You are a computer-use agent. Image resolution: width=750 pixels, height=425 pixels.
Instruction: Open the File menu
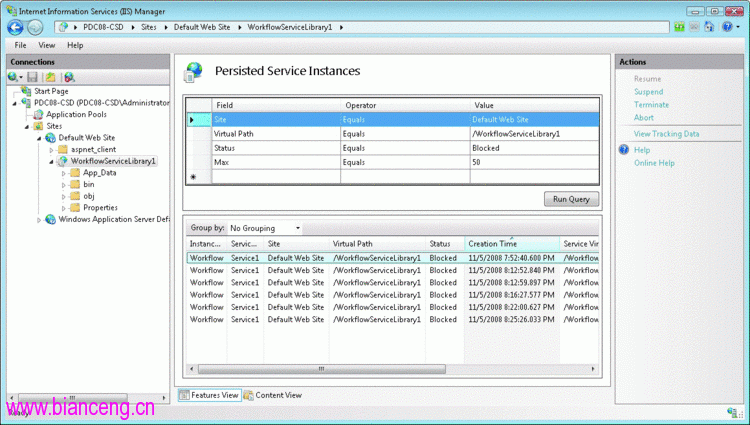click(20, 45)
